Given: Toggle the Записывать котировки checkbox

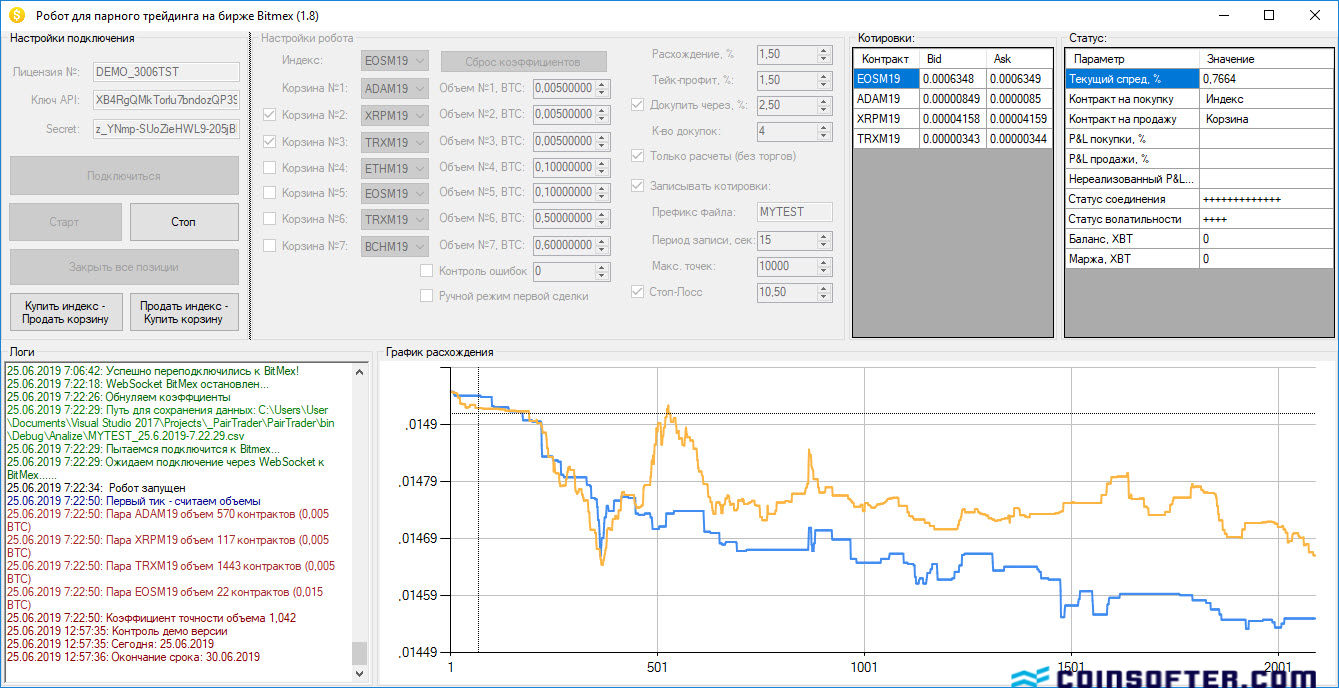Looking at the screenshot, I should pos(638,186).
